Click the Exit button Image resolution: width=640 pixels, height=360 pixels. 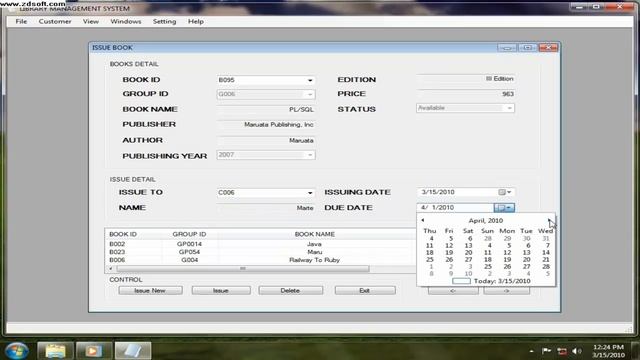point(365,291)
